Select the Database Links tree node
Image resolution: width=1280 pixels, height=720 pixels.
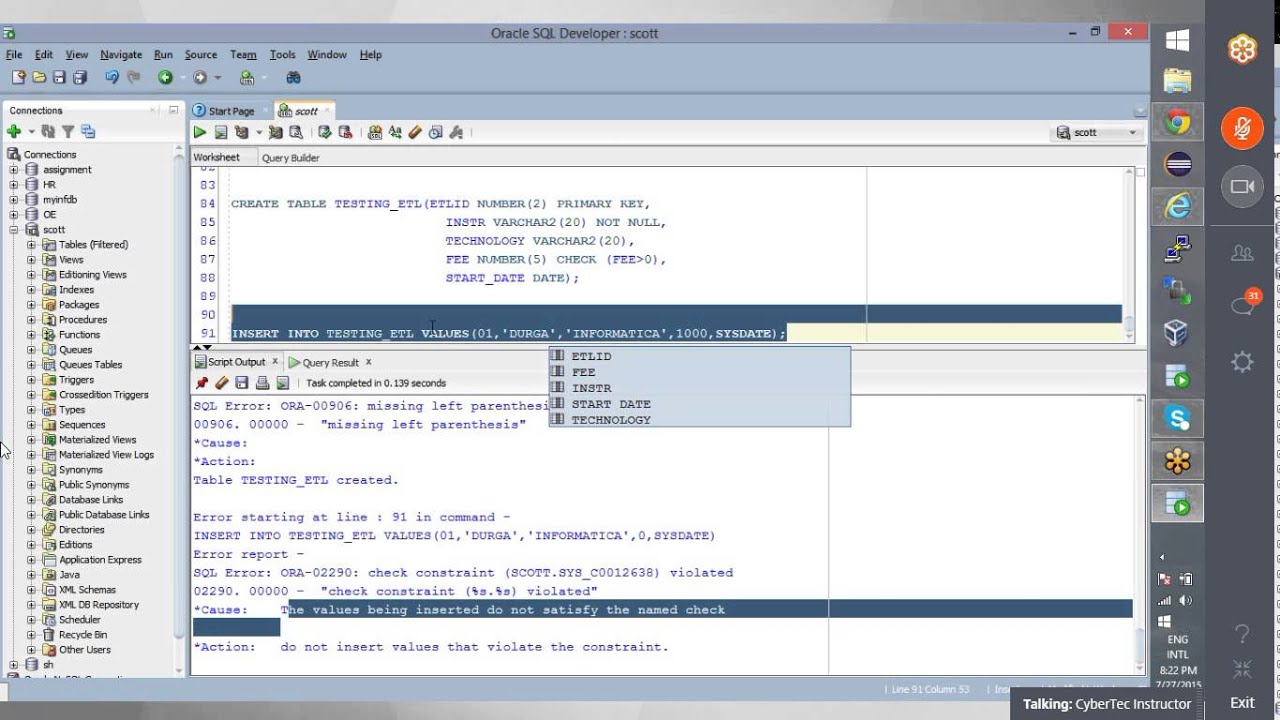[91, 500]
